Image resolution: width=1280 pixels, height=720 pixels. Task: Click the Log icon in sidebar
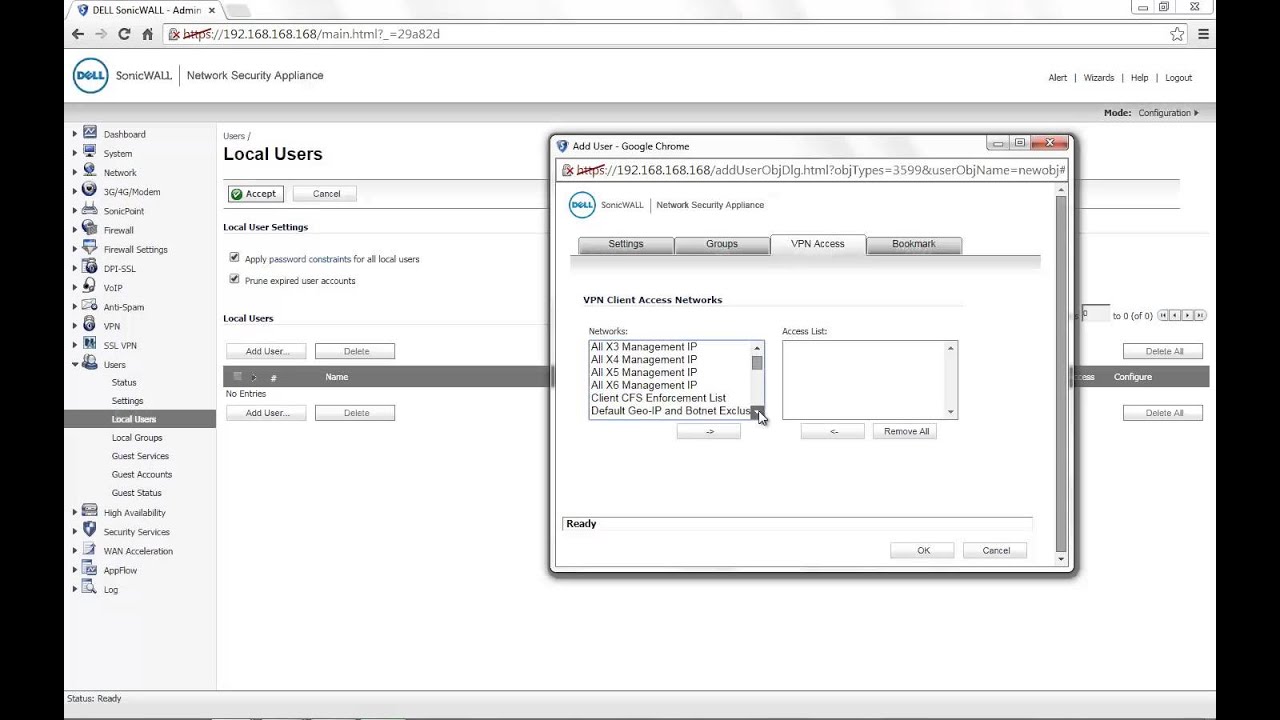tap(90, 588)
